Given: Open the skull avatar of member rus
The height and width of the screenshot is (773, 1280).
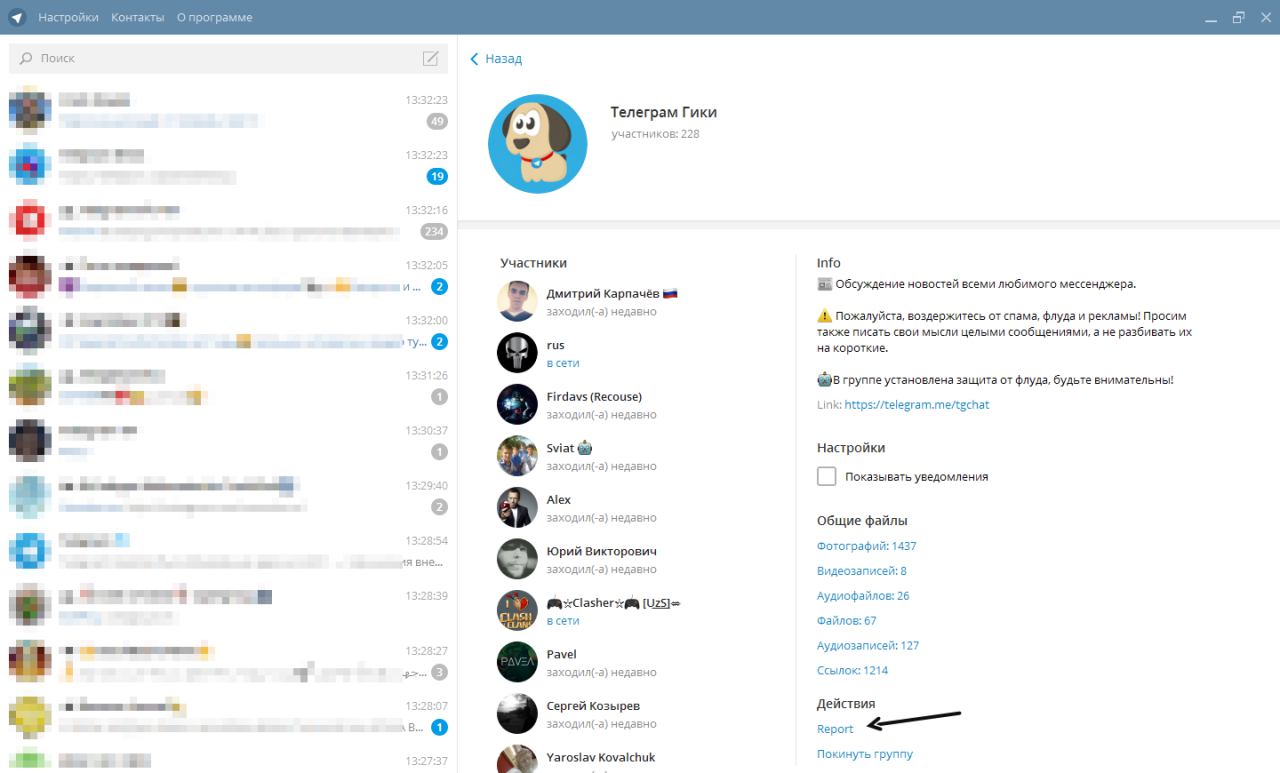Looking at the screenshot, I should (x=517, y=353).
